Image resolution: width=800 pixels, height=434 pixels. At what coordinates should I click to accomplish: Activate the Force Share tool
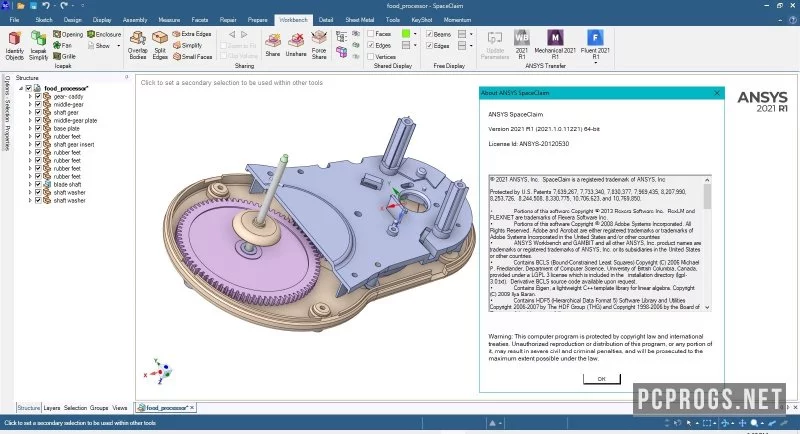319,45
